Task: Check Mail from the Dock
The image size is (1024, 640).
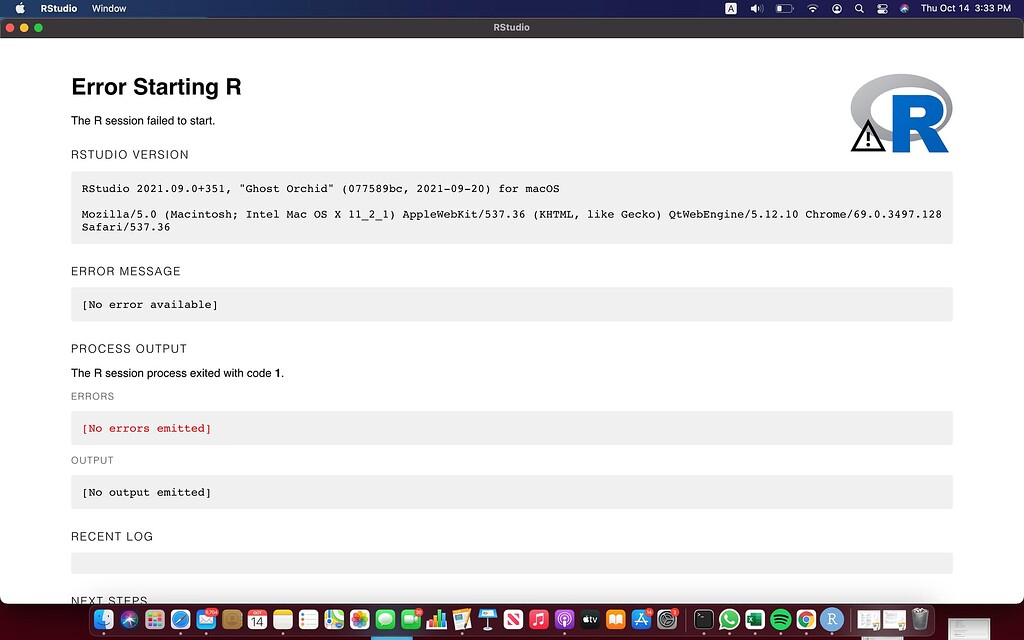Action: [205, 620]
